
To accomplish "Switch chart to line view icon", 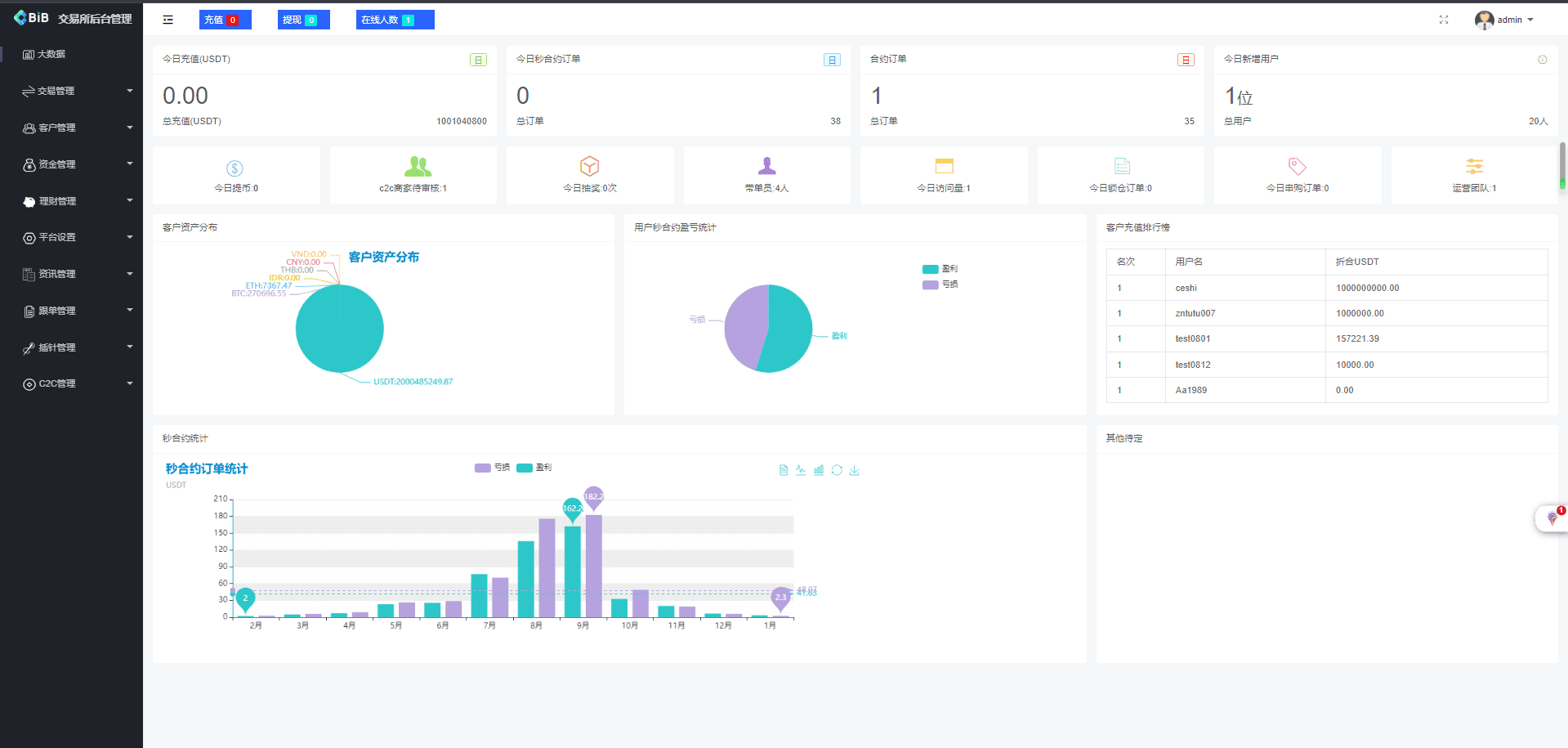I will click(801, 470).
